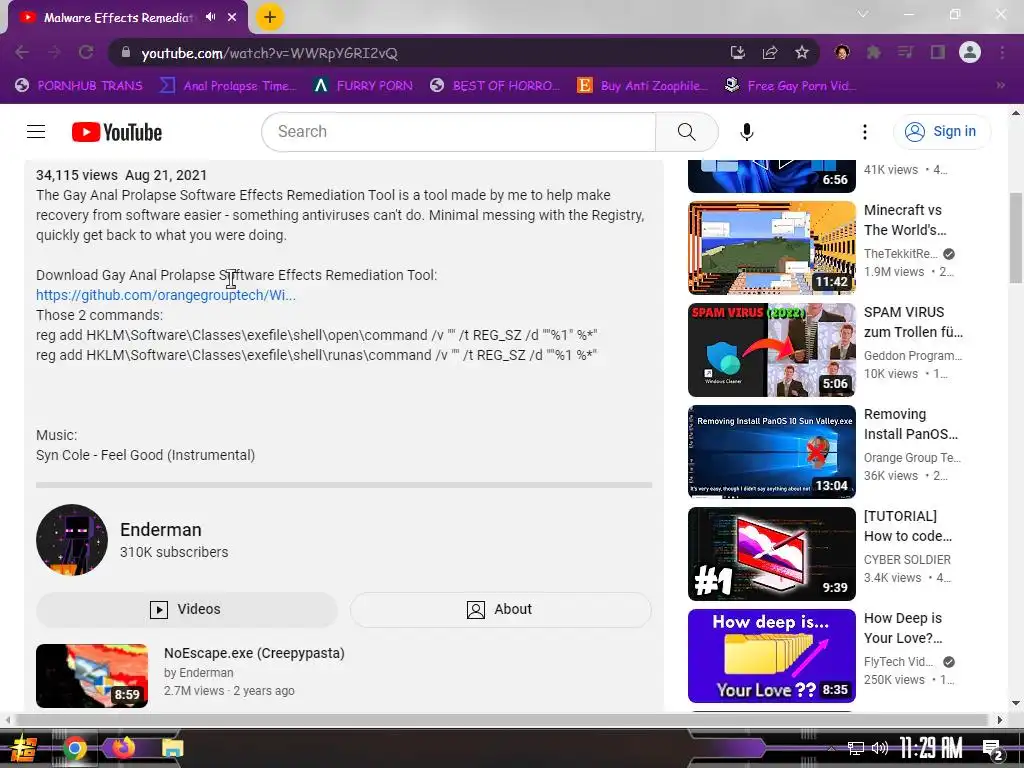Screen dimensions: 1024x768
Task: Go back to the previous page
Action: pos(22,52)
